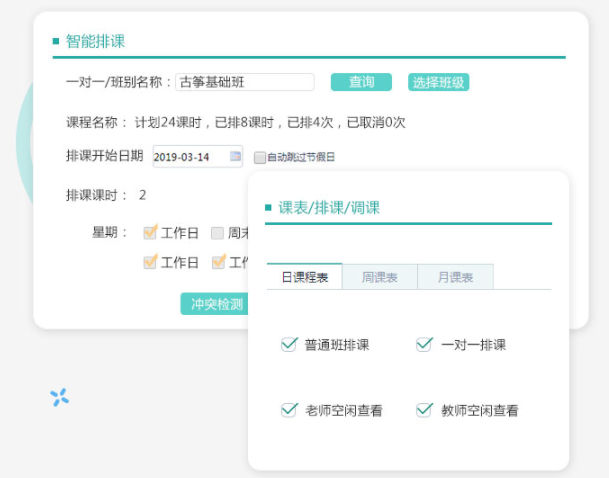Viewport: 609px width, 478px height.
Task: Uncheck 工作日 checkbox next to 星期 label
Action: point(150,233)
